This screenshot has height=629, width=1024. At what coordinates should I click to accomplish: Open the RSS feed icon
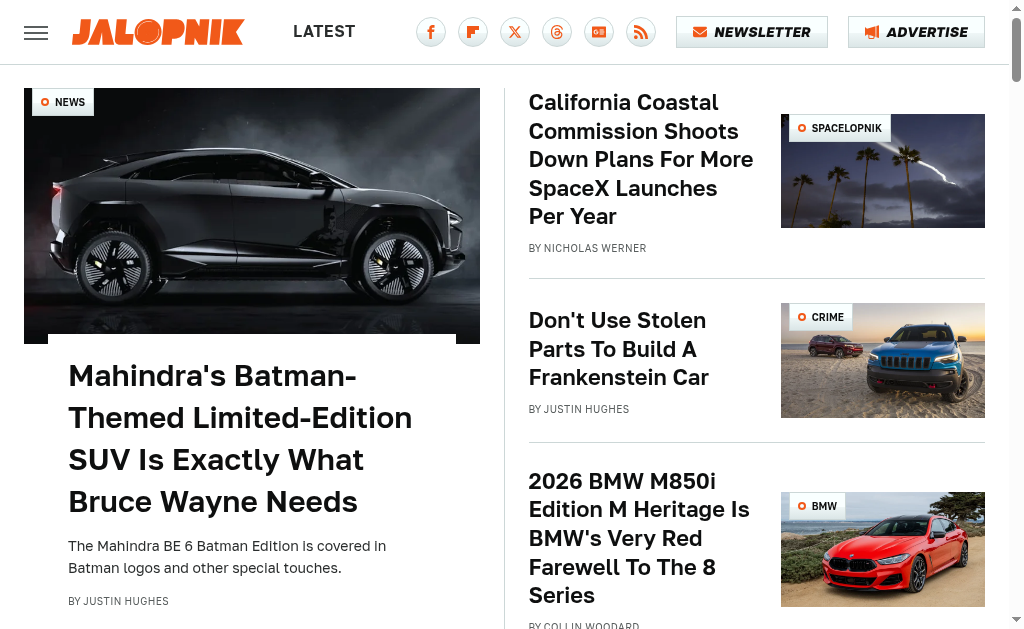point(641,32)
